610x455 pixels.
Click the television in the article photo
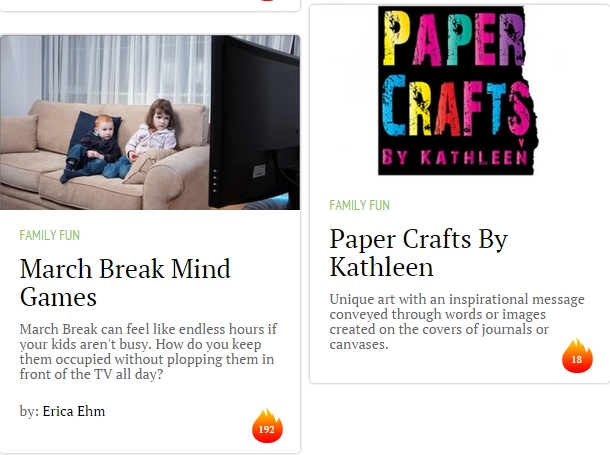pyautogui.click(x=255, y=122)
